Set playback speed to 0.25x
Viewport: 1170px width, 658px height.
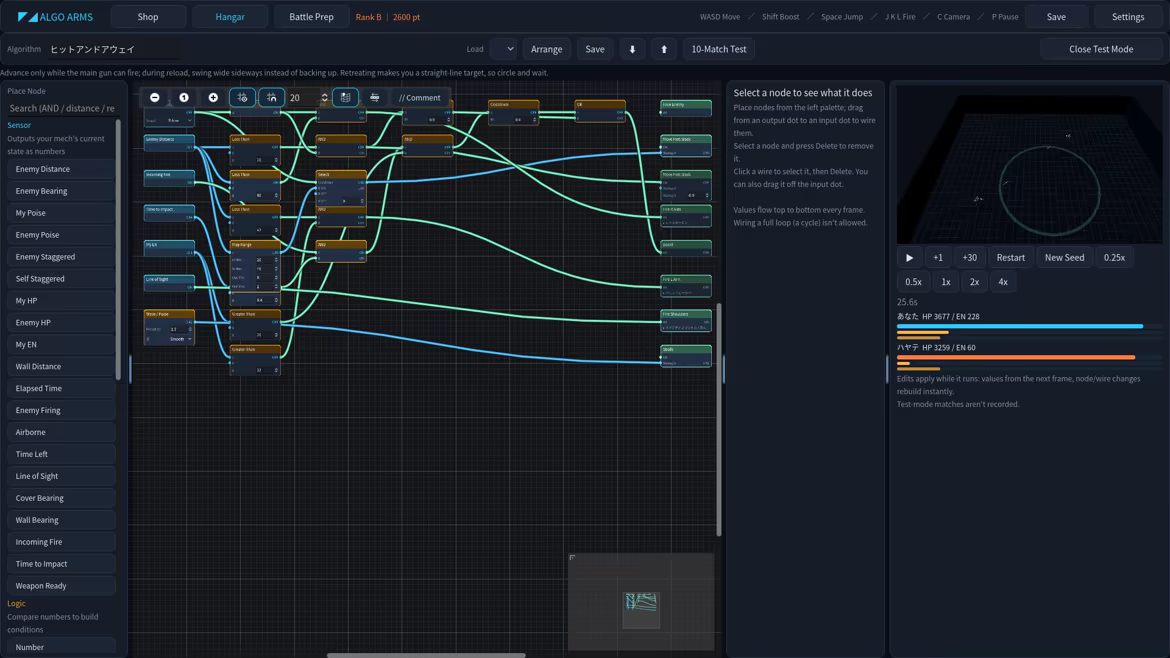[x=1114, y=257]
